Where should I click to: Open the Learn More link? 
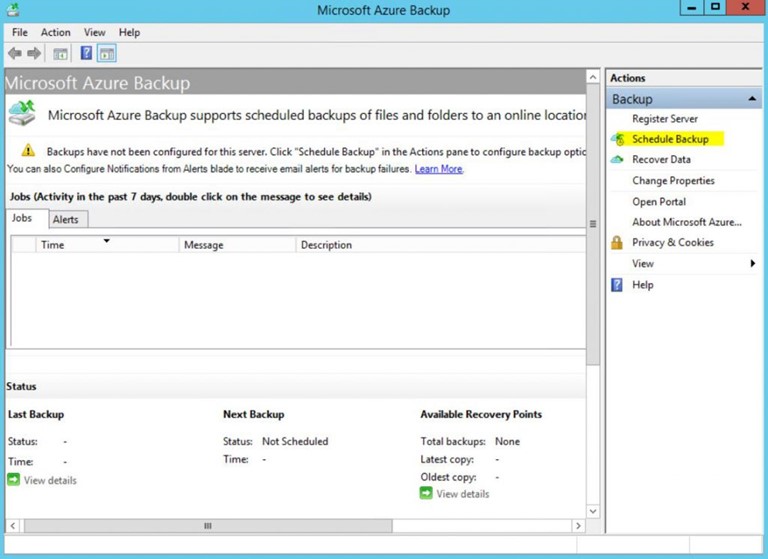[438, 169]
